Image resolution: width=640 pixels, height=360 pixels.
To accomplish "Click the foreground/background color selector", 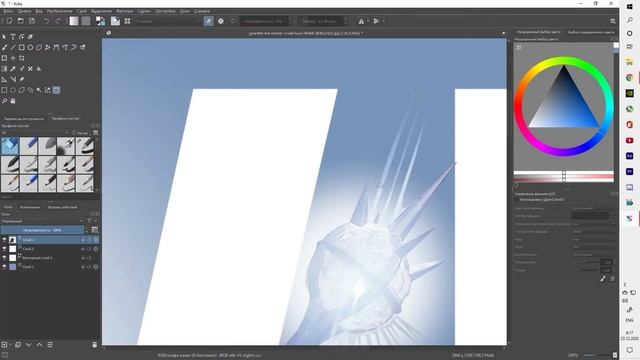I will coord(100,21).
